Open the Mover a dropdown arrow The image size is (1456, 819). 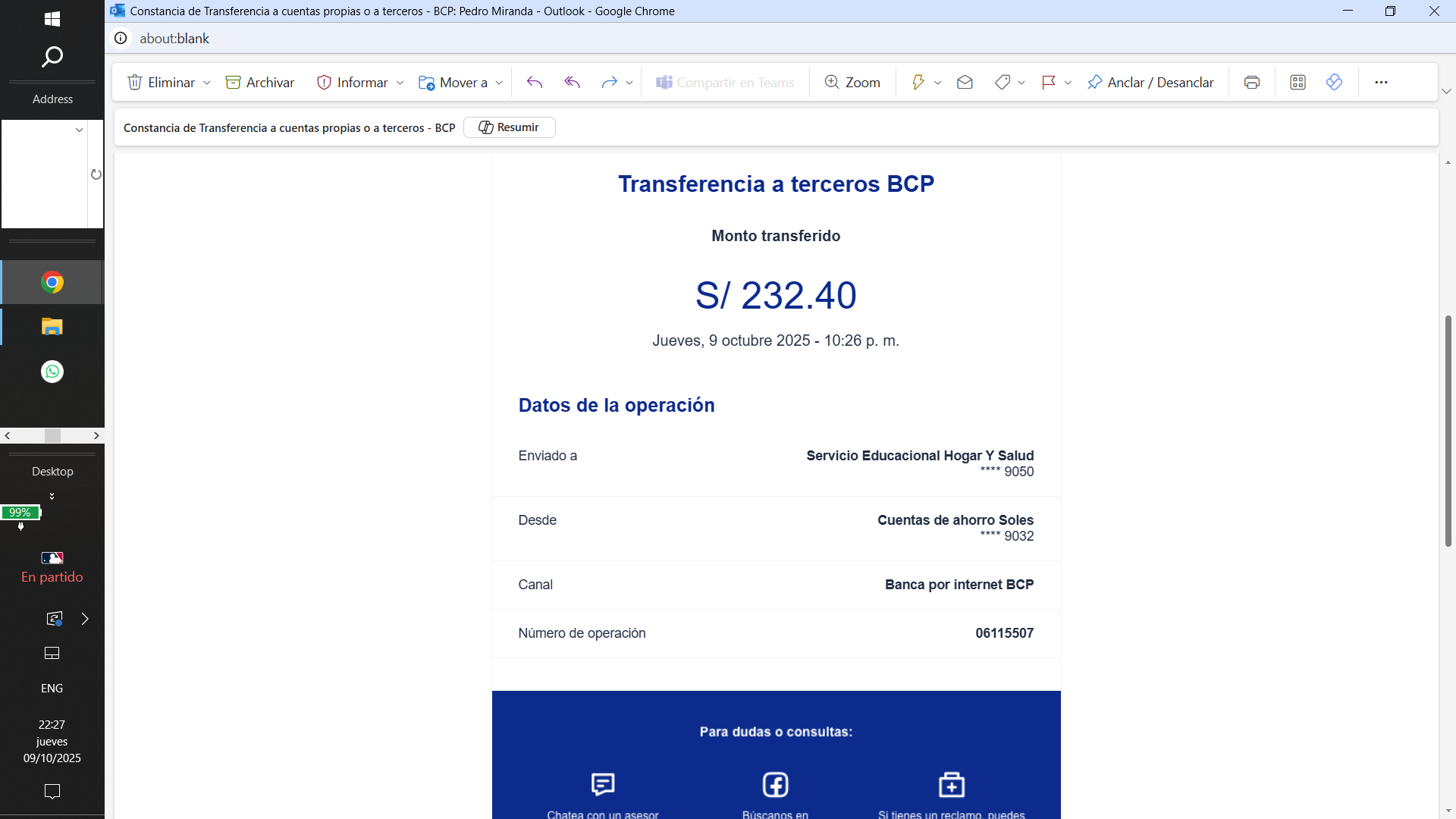pyautogui.click(x=499, y=83)
